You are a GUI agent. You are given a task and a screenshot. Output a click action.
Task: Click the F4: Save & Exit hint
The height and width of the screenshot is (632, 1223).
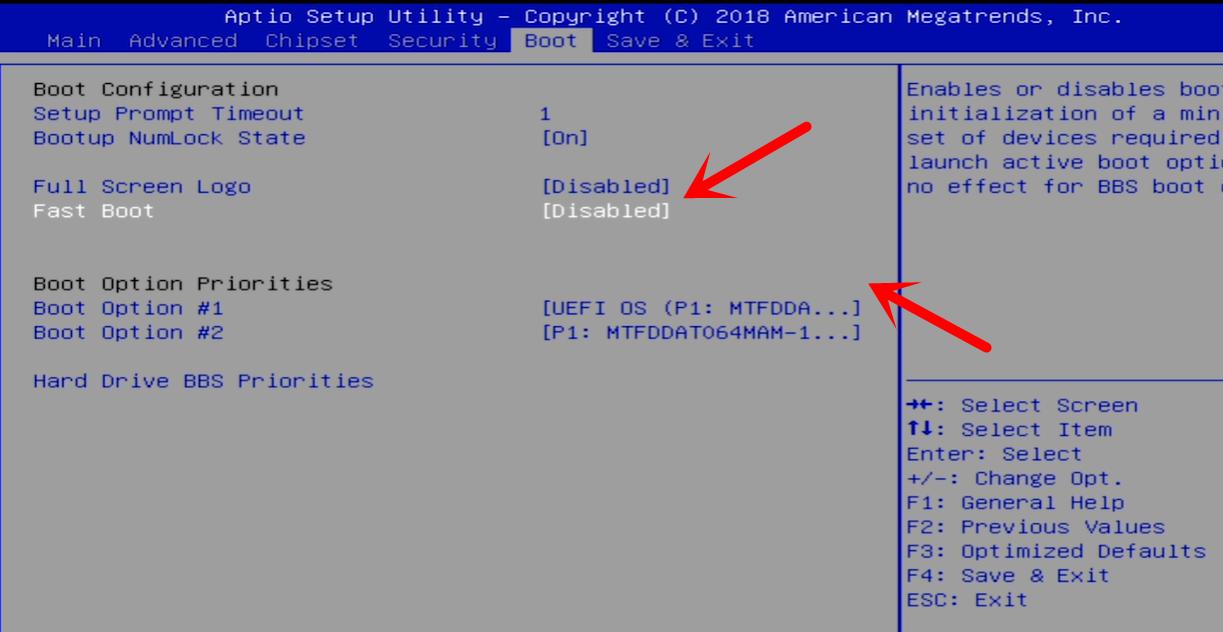point(1008,576)
